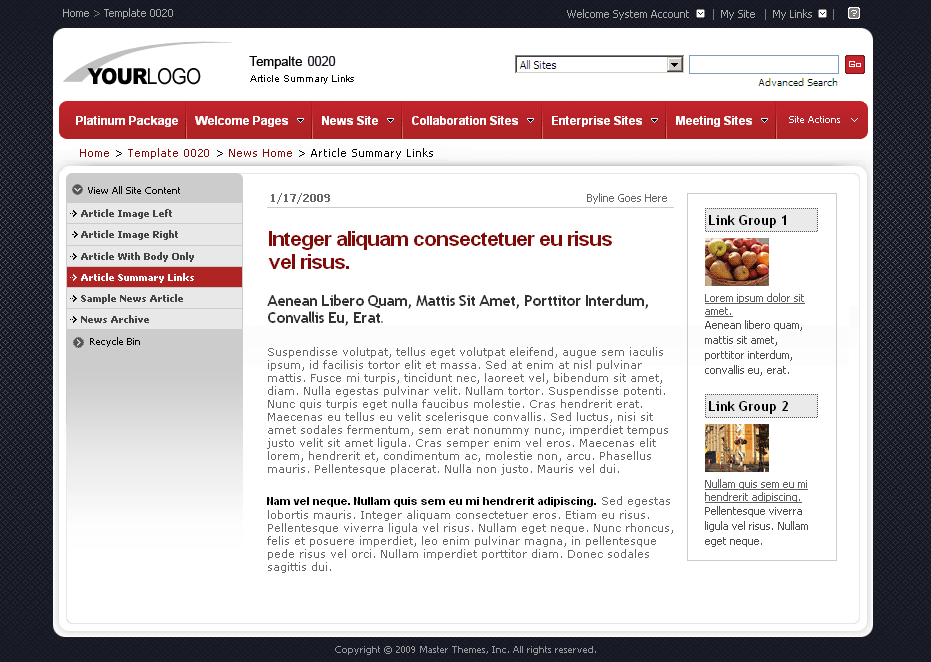Select the News Site tab

coord(350,120)
